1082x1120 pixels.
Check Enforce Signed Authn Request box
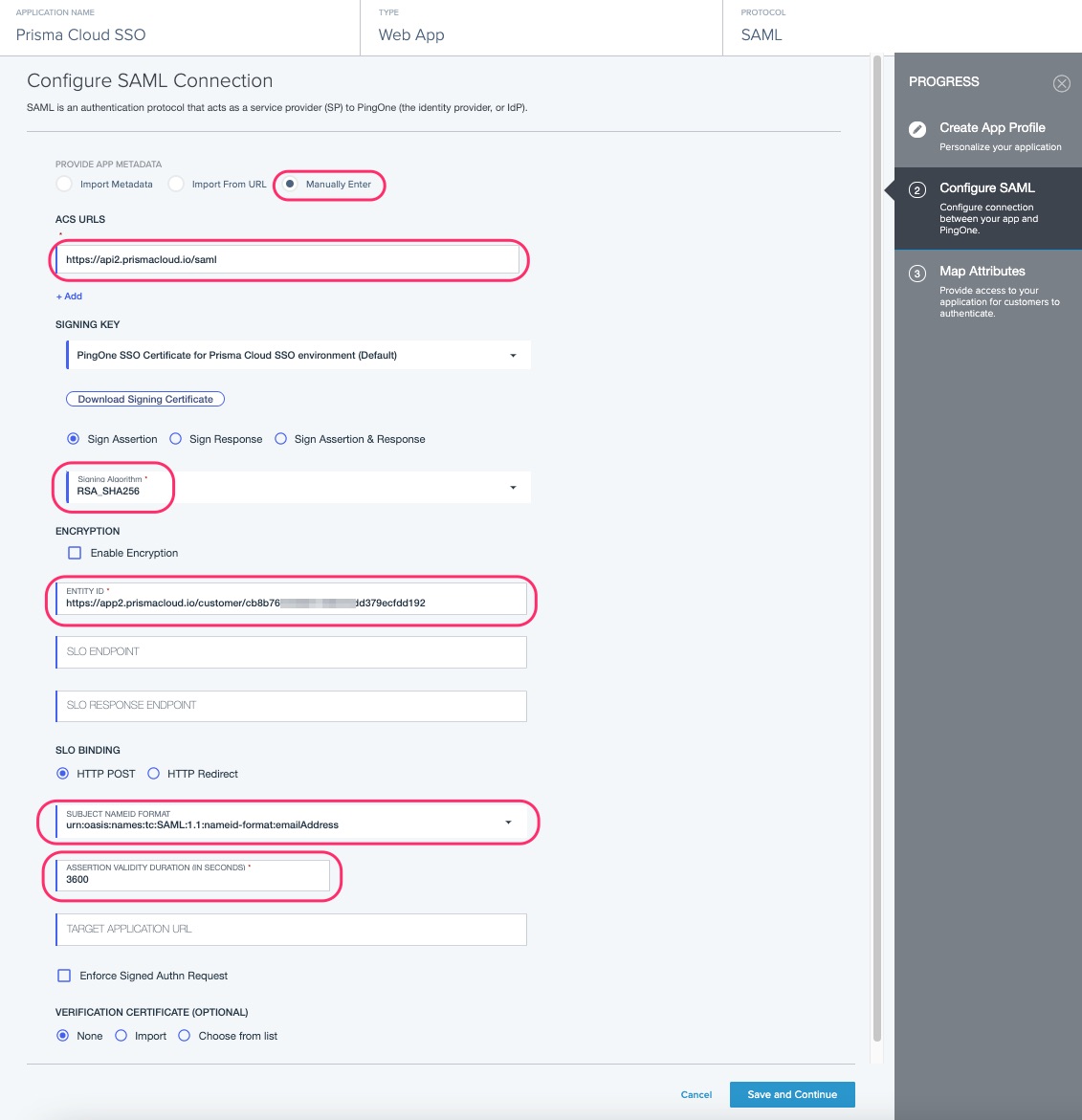(63, 976)
